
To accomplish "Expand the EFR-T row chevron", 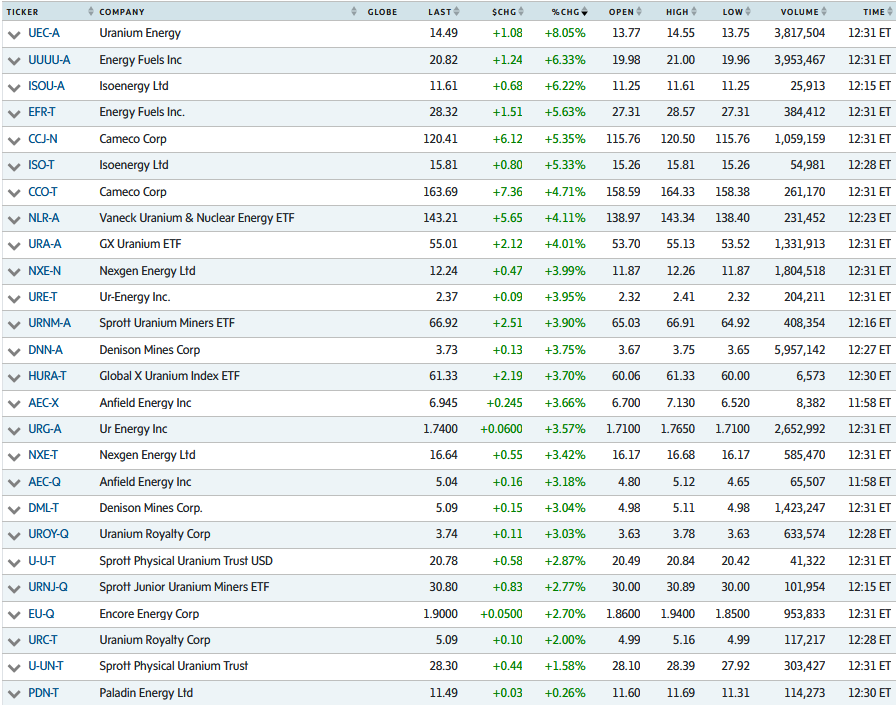I will pos(14,114).
